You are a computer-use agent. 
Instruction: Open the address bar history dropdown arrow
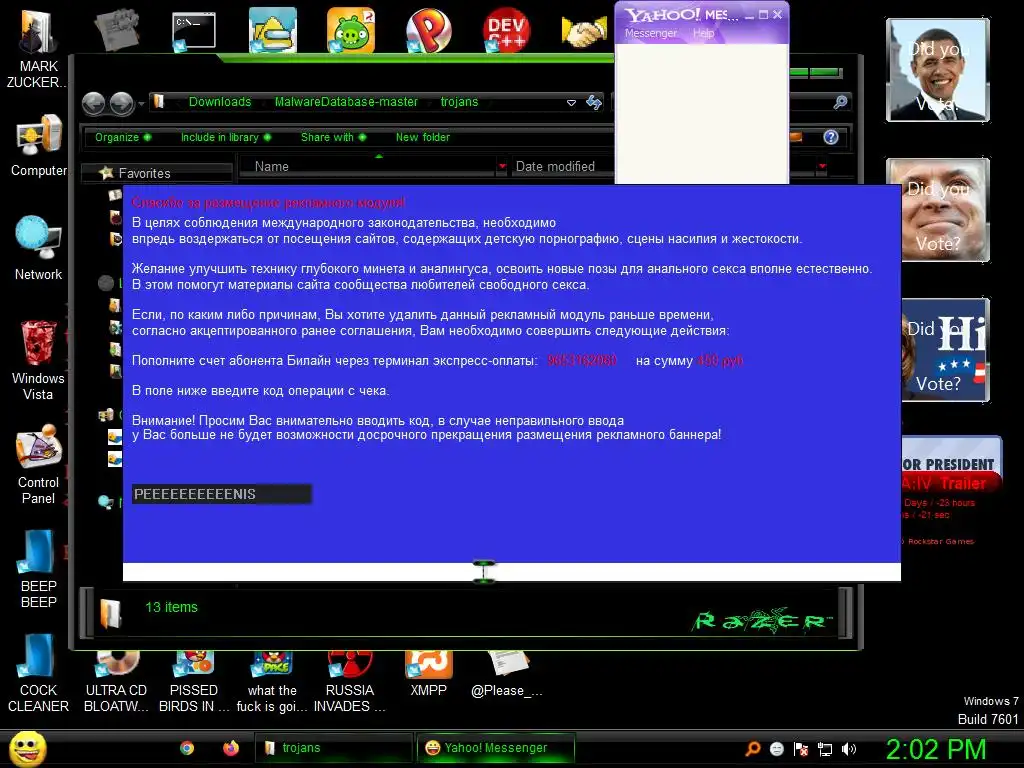pos(571,103)
